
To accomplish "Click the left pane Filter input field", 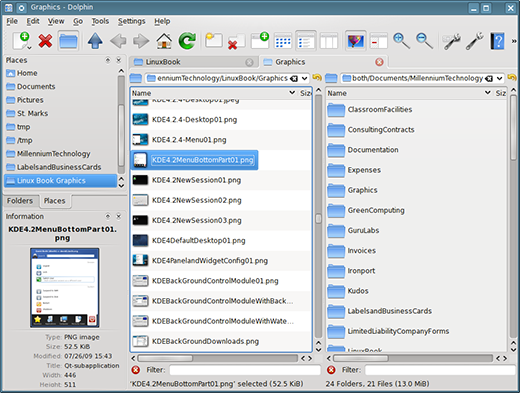I will click(x=245, y=370).
